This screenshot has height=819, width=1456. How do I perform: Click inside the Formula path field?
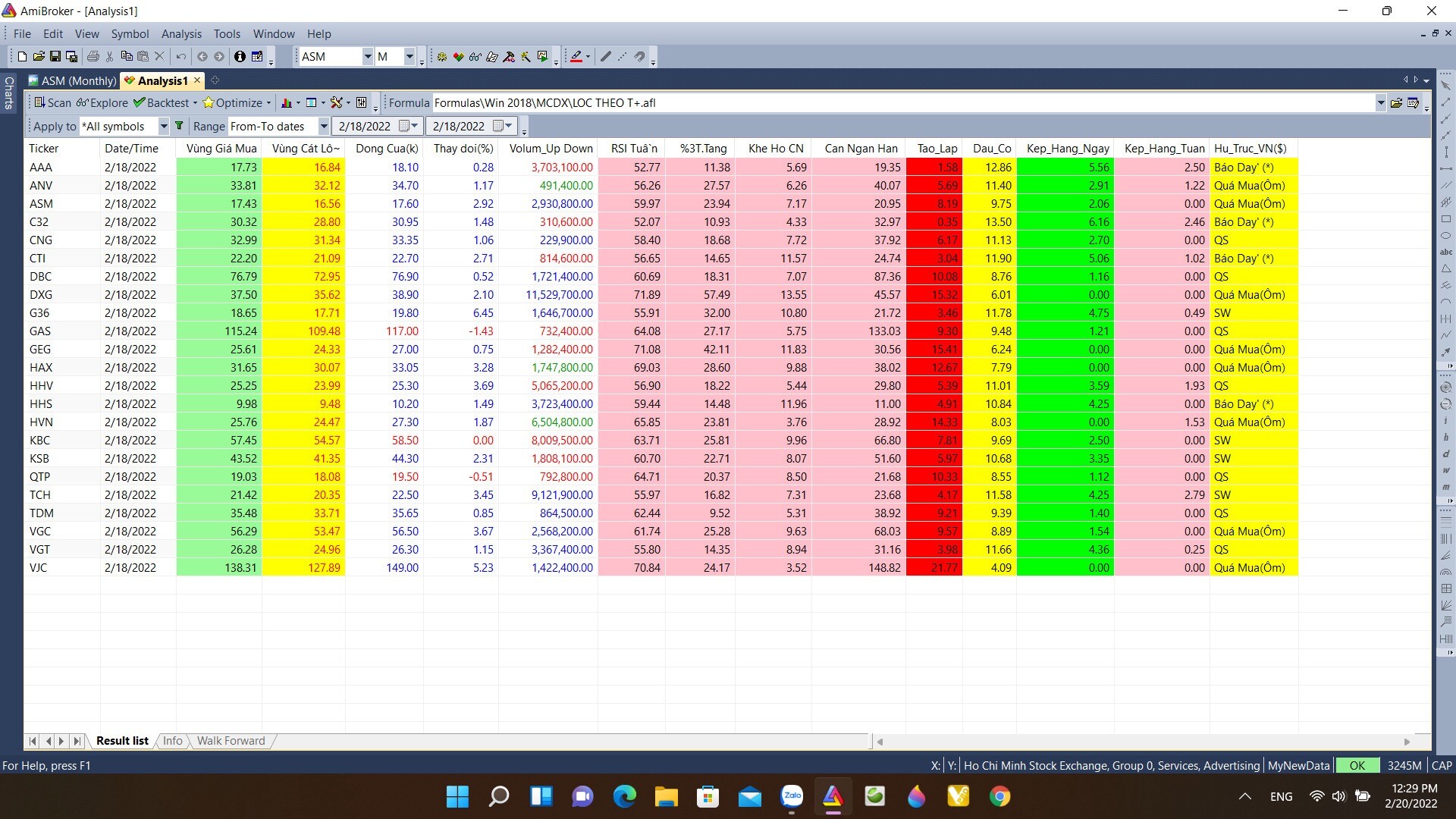(x=902, y=103)
